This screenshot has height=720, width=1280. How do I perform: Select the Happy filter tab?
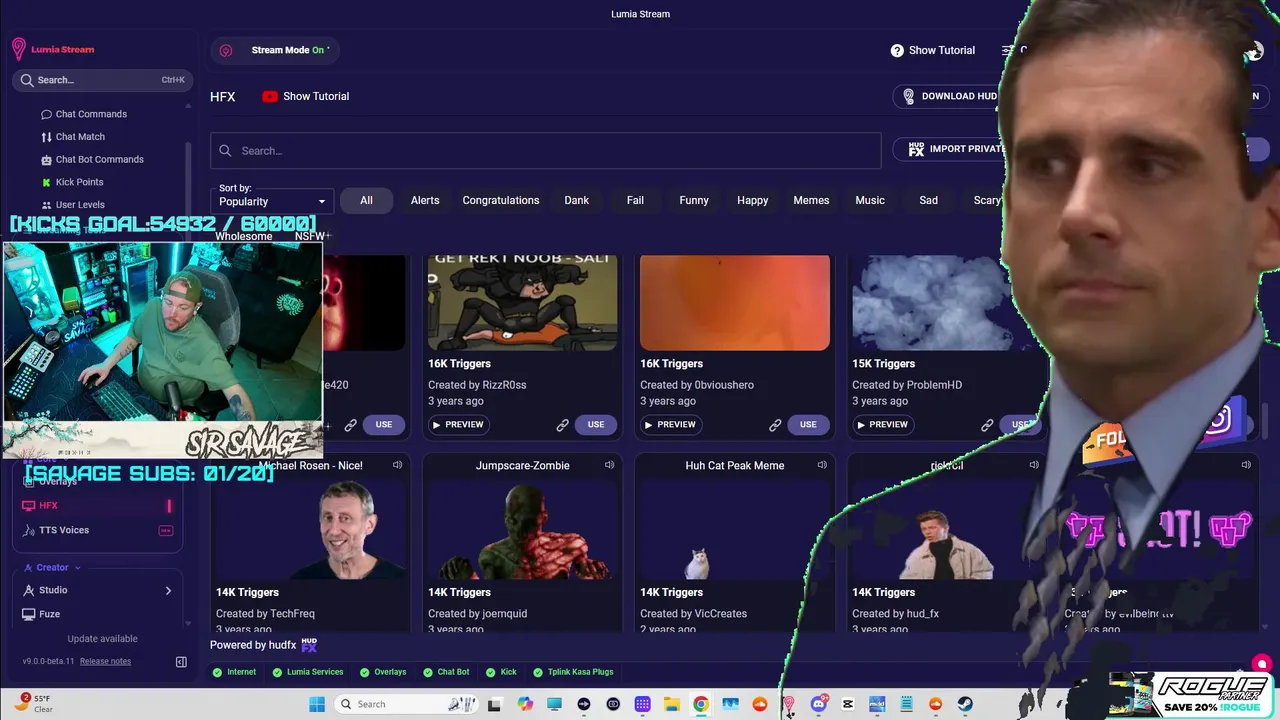pos(753,200)
